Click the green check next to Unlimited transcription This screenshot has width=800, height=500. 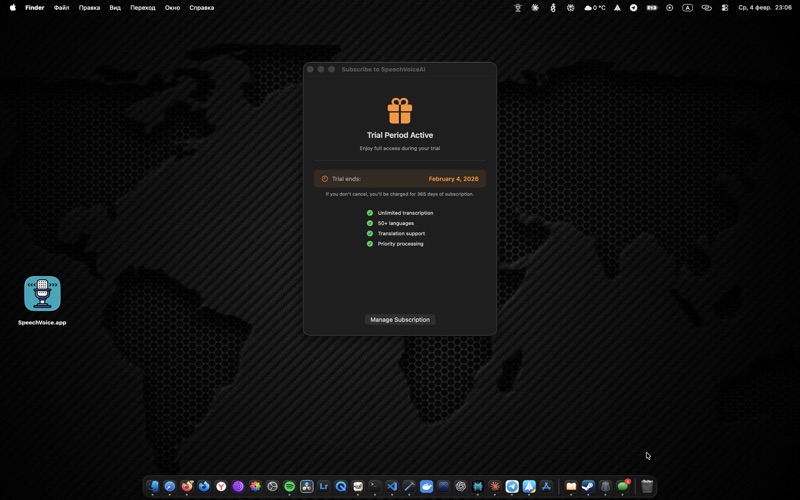(370, 213)
